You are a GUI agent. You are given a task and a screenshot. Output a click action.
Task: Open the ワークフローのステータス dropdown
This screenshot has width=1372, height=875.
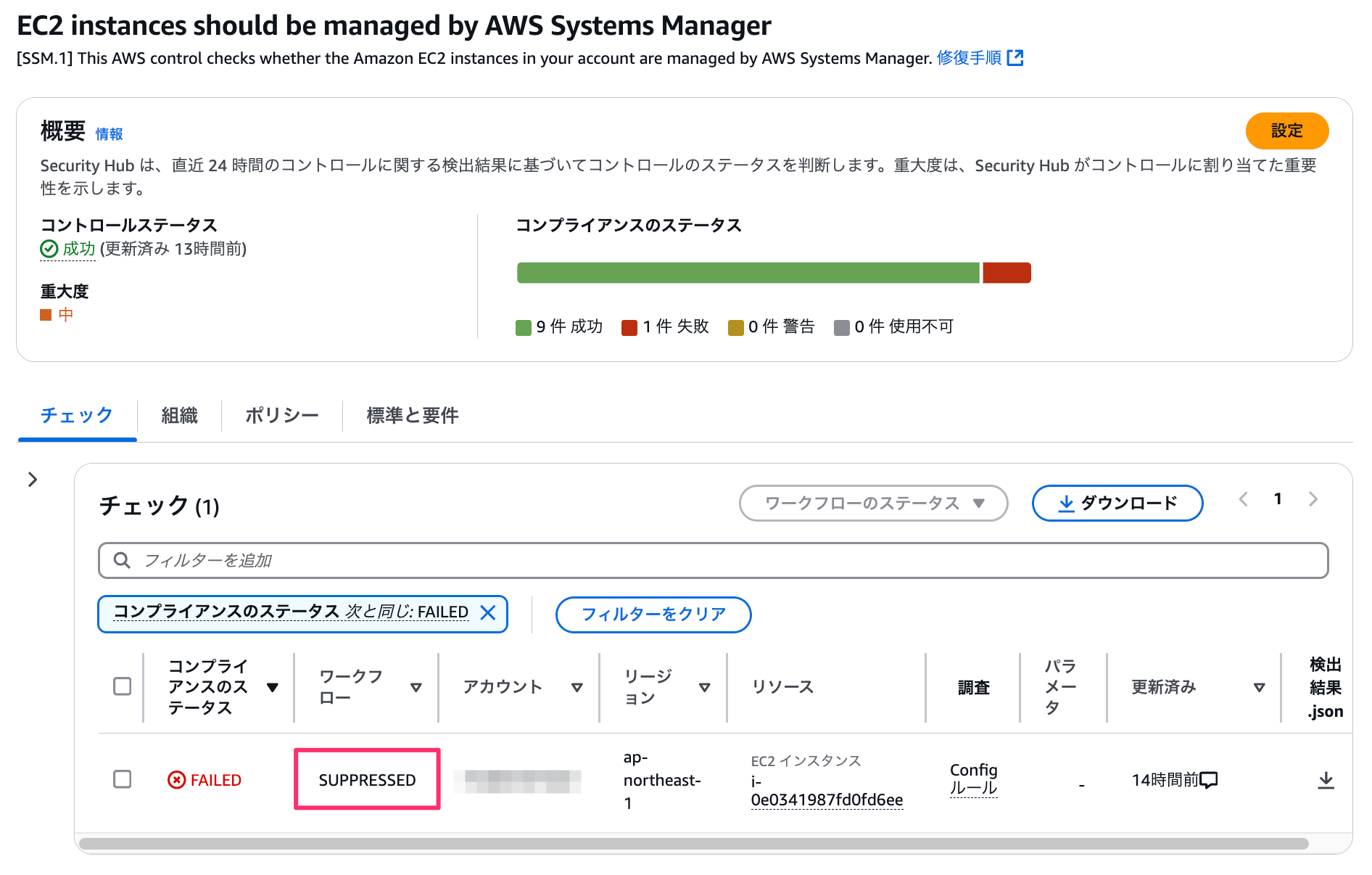tap(873, 503)
